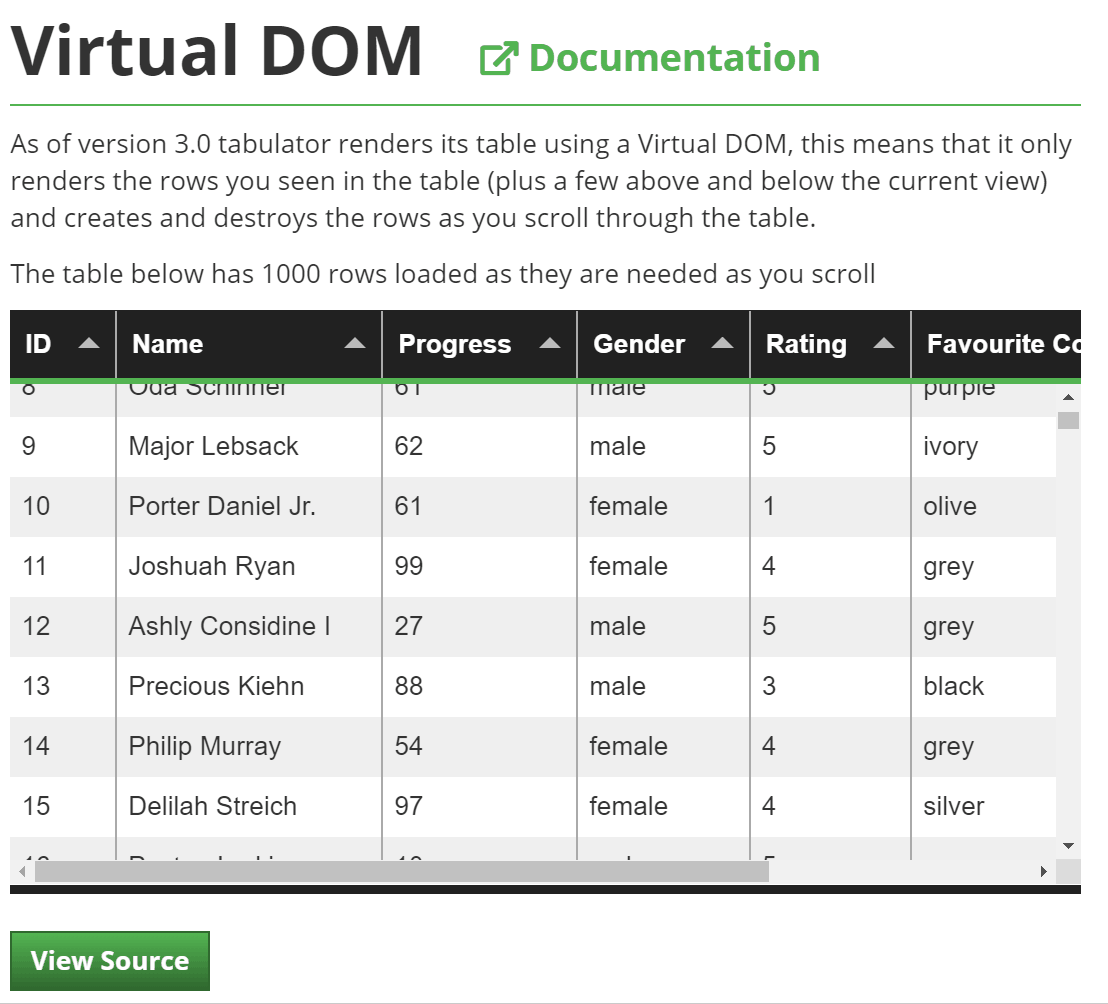Click ID cell 15
The width and height of the screenshot is (1108, 1004).
(x=63, y=807)
